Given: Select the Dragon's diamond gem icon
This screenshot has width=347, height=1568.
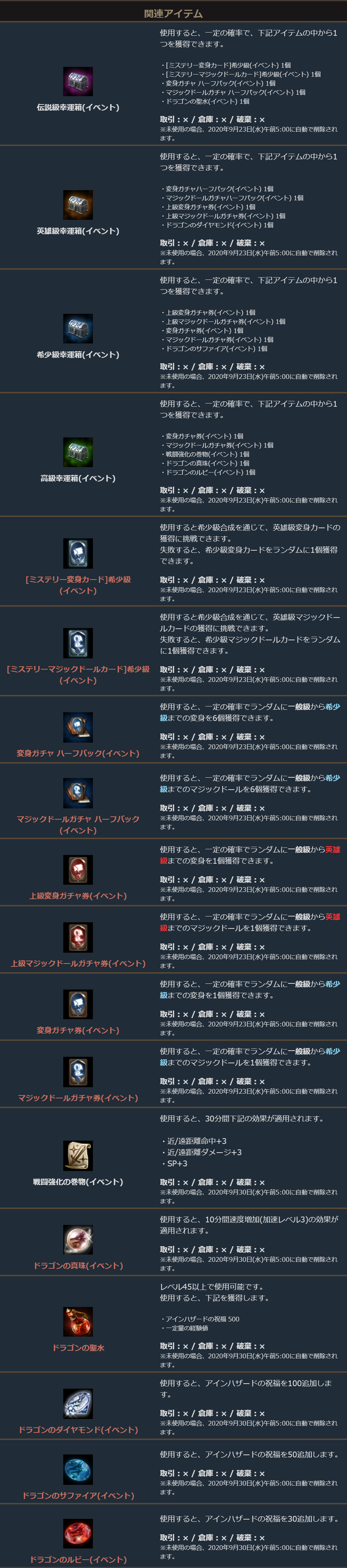Looking at the screenshot, I should pyautogui.click(x=78, y=1403).
